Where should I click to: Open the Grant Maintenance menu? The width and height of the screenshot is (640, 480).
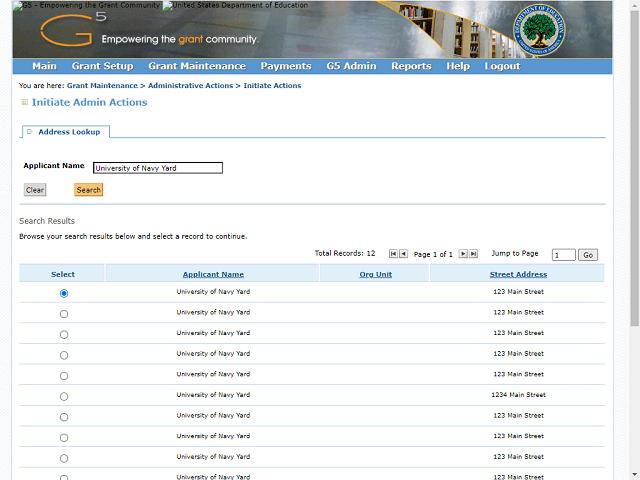point(197,66)
